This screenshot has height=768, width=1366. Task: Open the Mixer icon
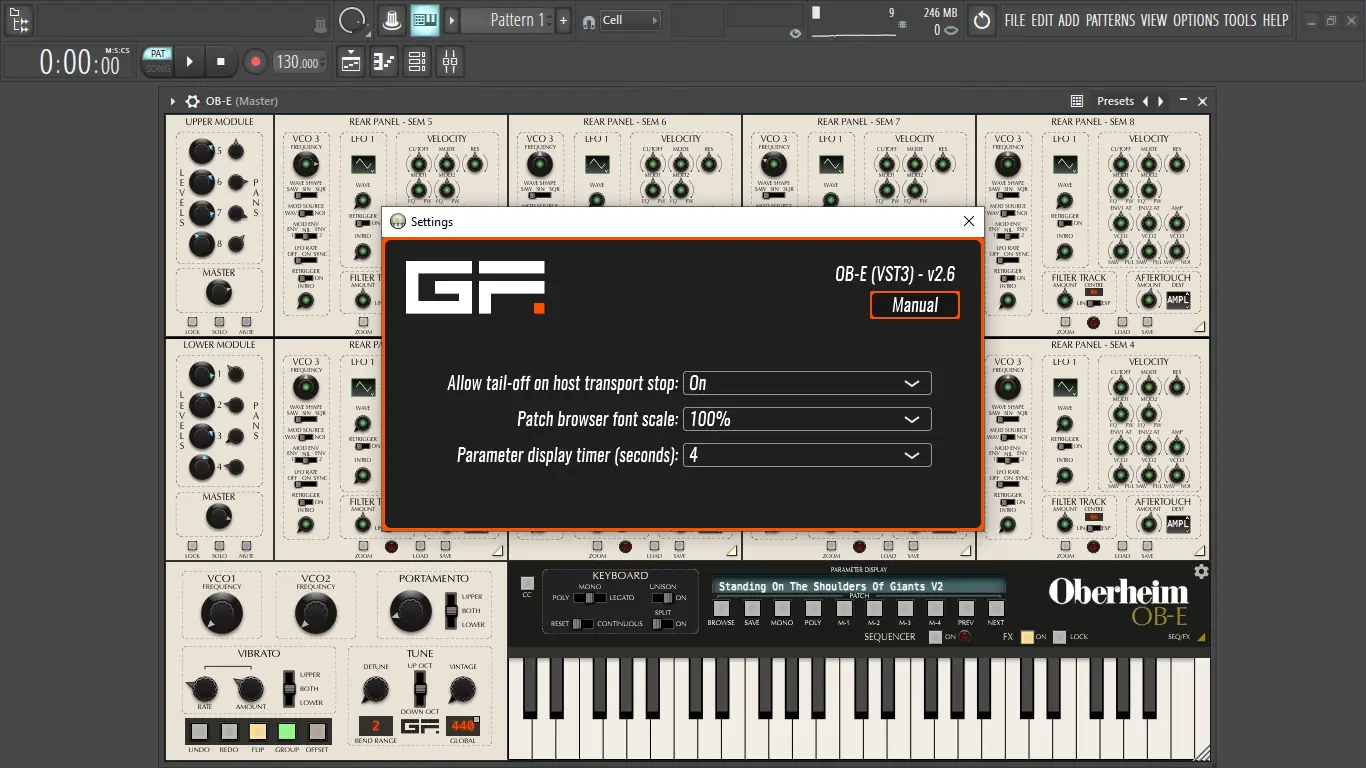[x=450, y=62]
